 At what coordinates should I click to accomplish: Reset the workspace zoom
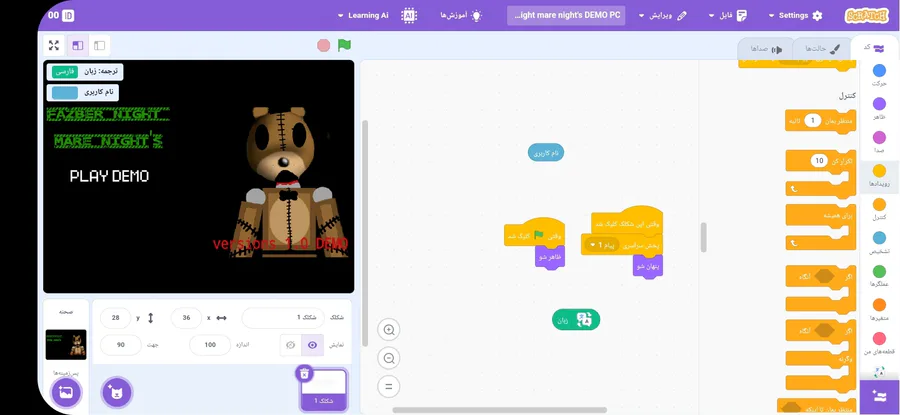389,386
